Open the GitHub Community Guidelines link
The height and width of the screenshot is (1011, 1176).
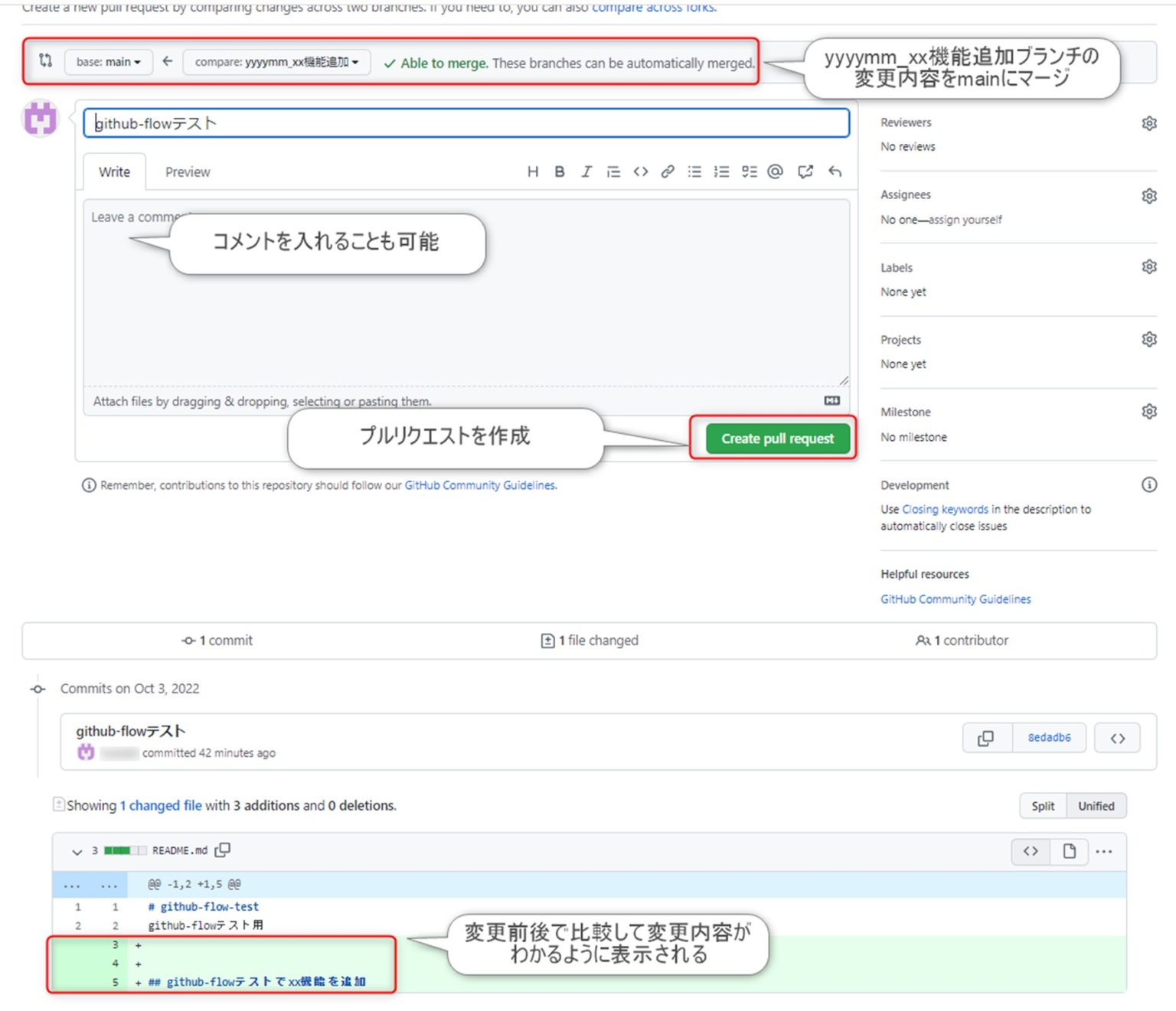pyautogui.click(x=955, y=598)
